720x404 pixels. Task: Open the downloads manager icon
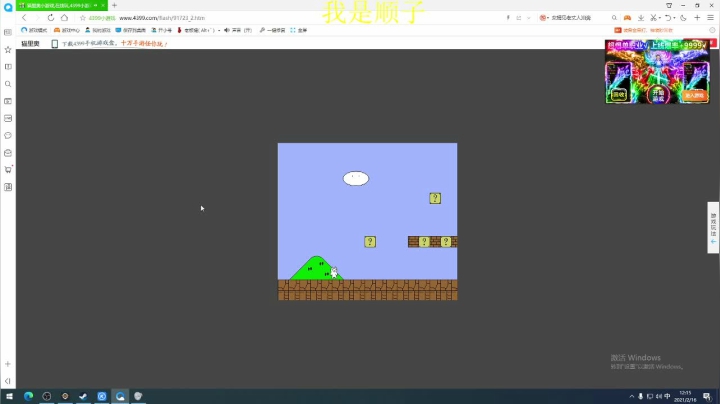pyautogui.click(x=641, y=17)
